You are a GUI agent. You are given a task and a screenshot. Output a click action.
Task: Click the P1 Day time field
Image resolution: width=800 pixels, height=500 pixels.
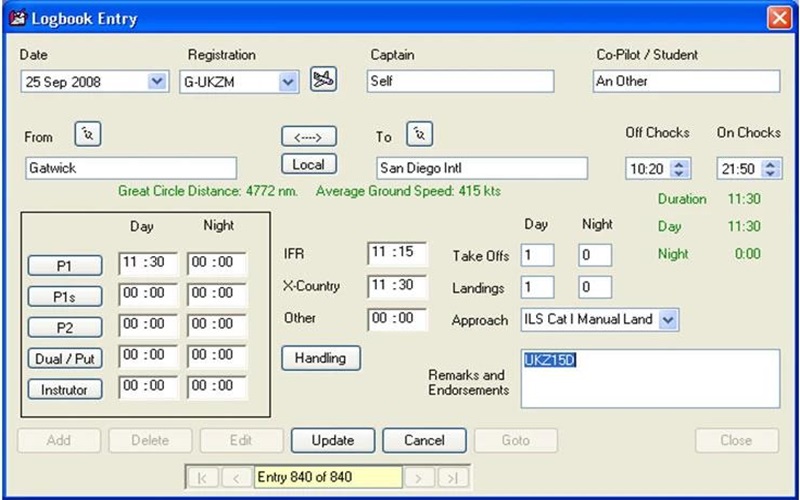tap(148, 264)
